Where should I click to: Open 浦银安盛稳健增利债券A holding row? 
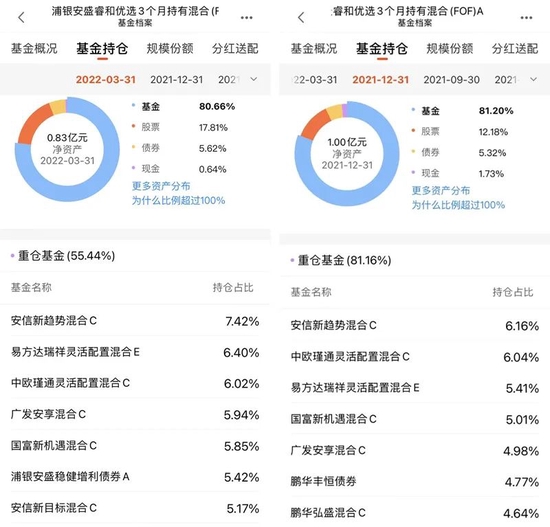pos(135,476)
